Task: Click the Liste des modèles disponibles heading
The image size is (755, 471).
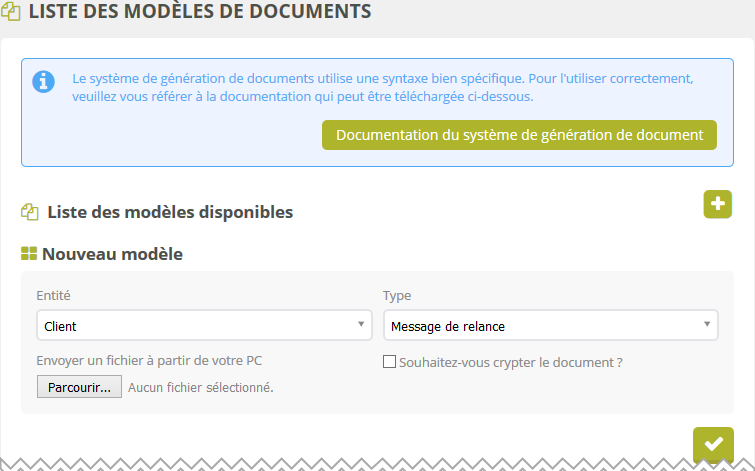Action: point(170,212)
